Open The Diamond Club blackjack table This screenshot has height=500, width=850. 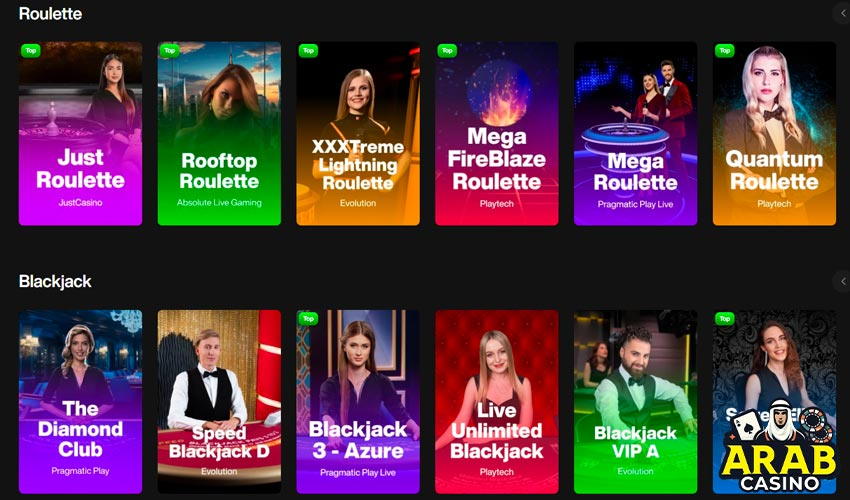80,402
